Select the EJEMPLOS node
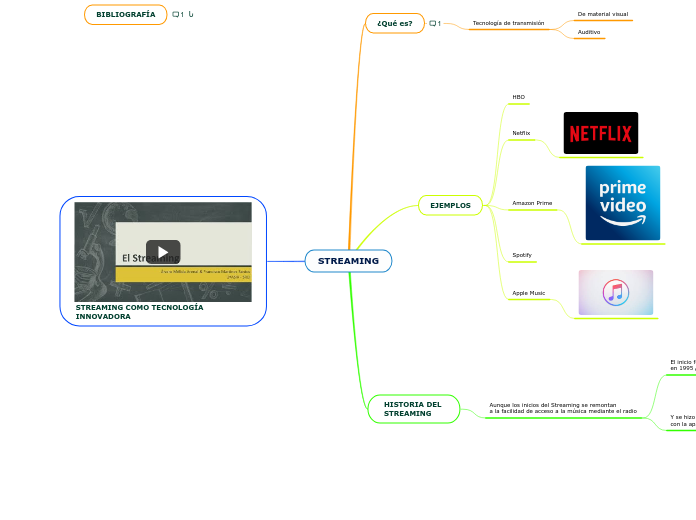This screenshot has height=520, width=696. (x=450, y=205)
